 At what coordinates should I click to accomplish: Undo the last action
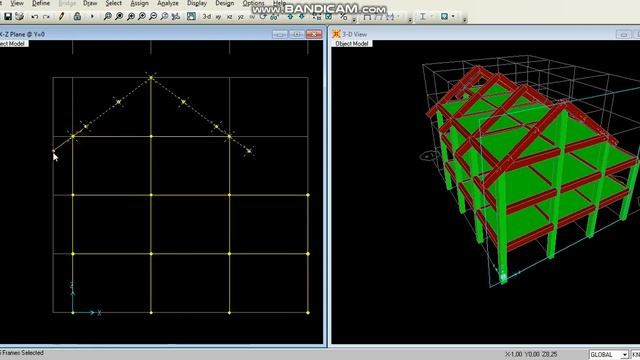coord(35,17)
